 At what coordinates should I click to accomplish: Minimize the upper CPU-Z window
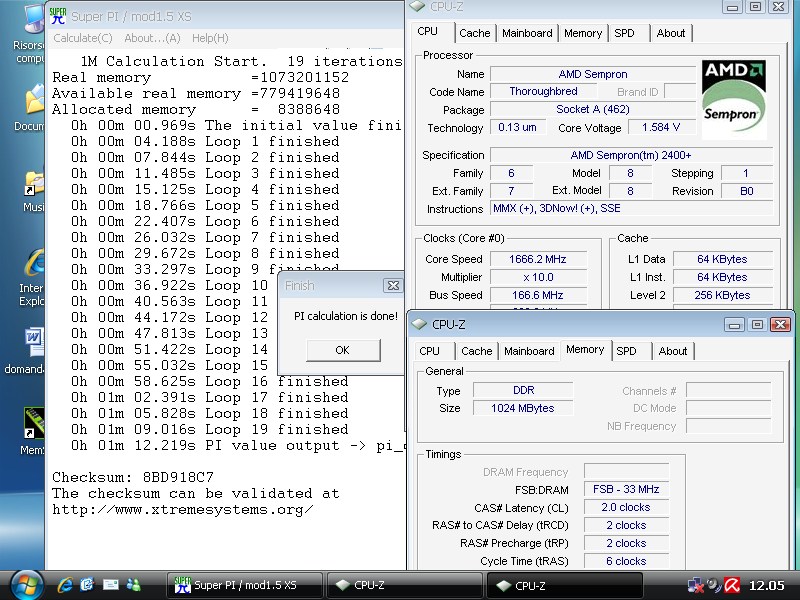coord(732,7)
